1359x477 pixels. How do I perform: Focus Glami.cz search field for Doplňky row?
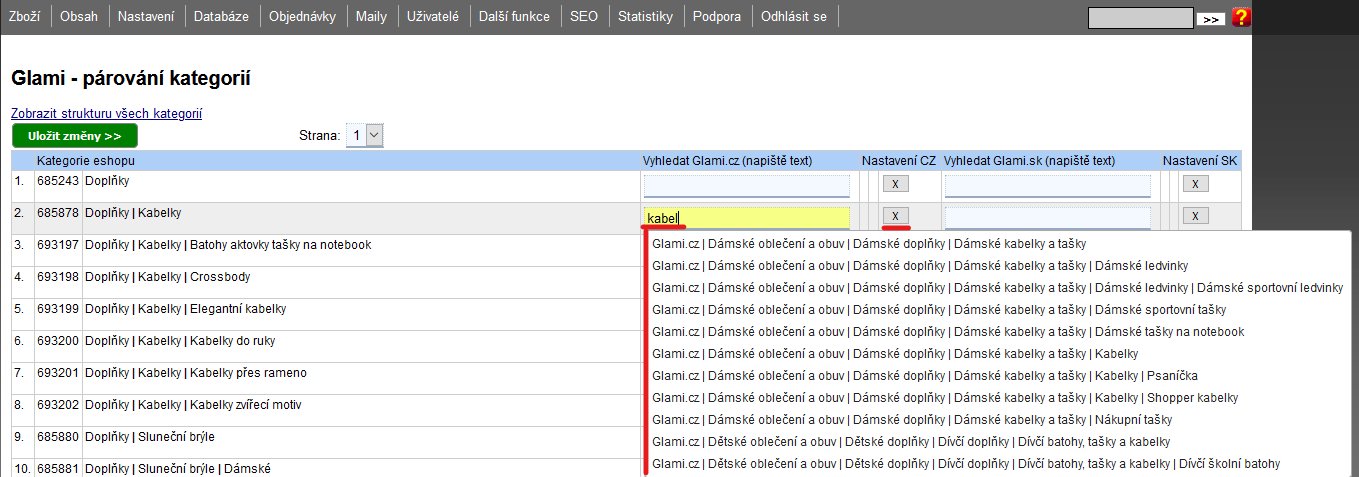click(x=746, y=185)
